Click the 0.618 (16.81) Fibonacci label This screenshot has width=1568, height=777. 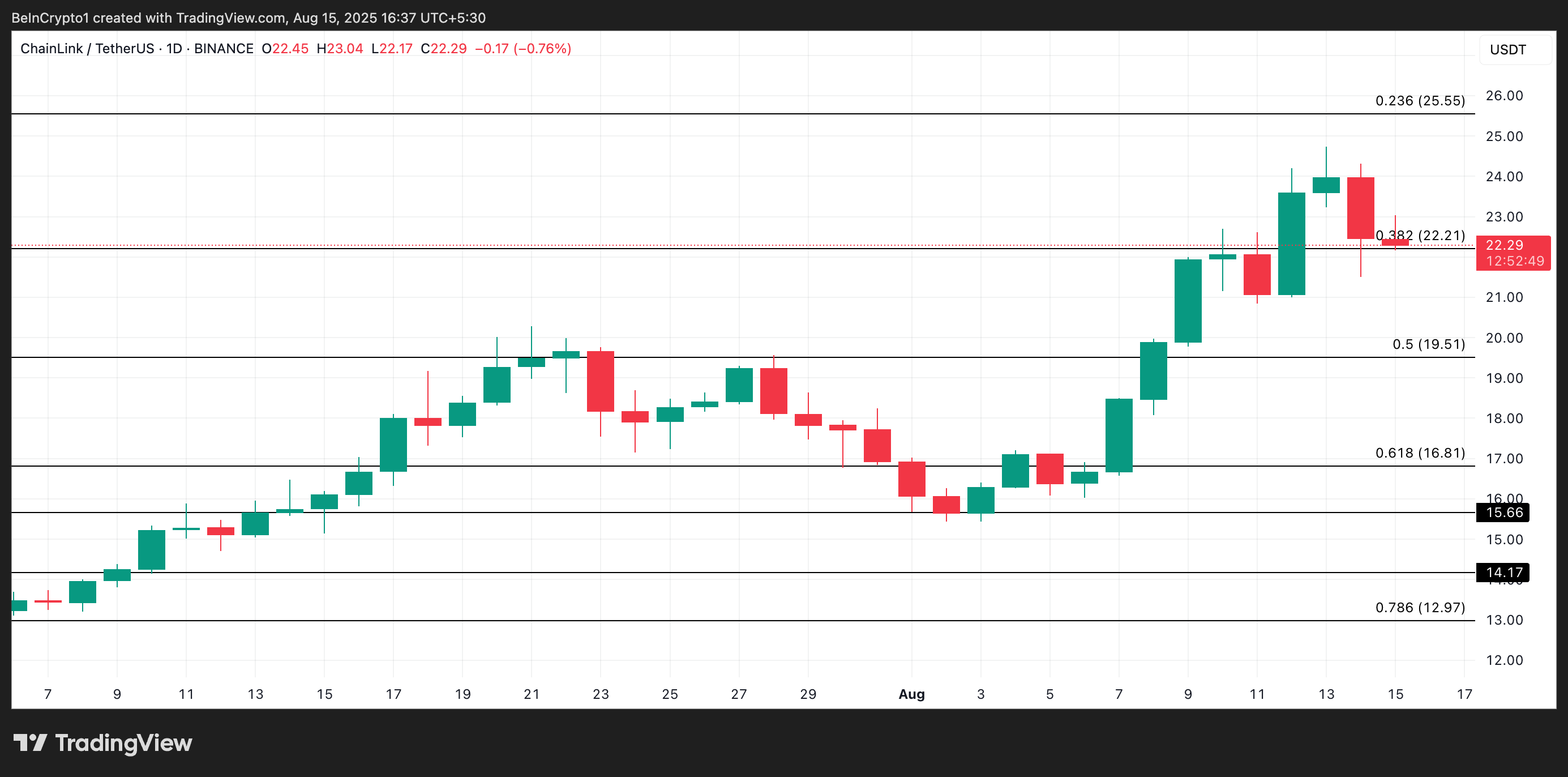point(1420,453)
